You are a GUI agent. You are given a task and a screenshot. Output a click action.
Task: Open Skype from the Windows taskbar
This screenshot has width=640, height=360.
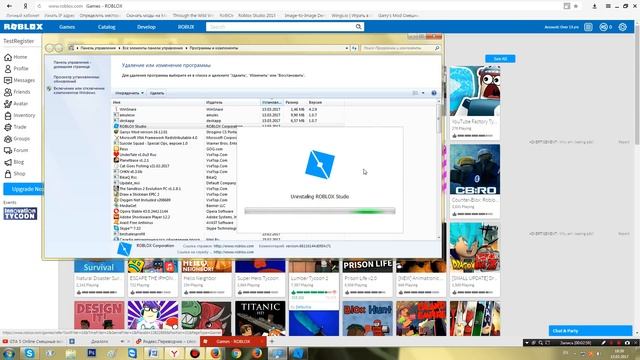coord(29,353)
